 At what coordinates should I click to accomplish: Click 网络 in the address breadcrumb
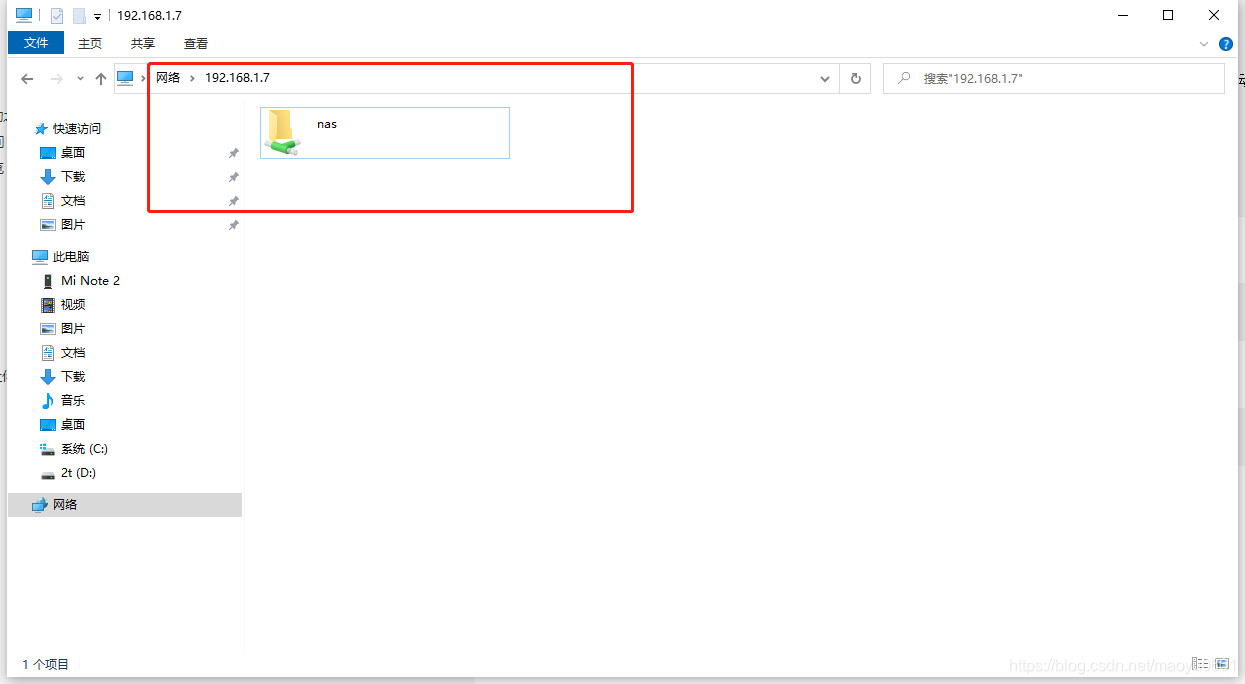point(168,78)
